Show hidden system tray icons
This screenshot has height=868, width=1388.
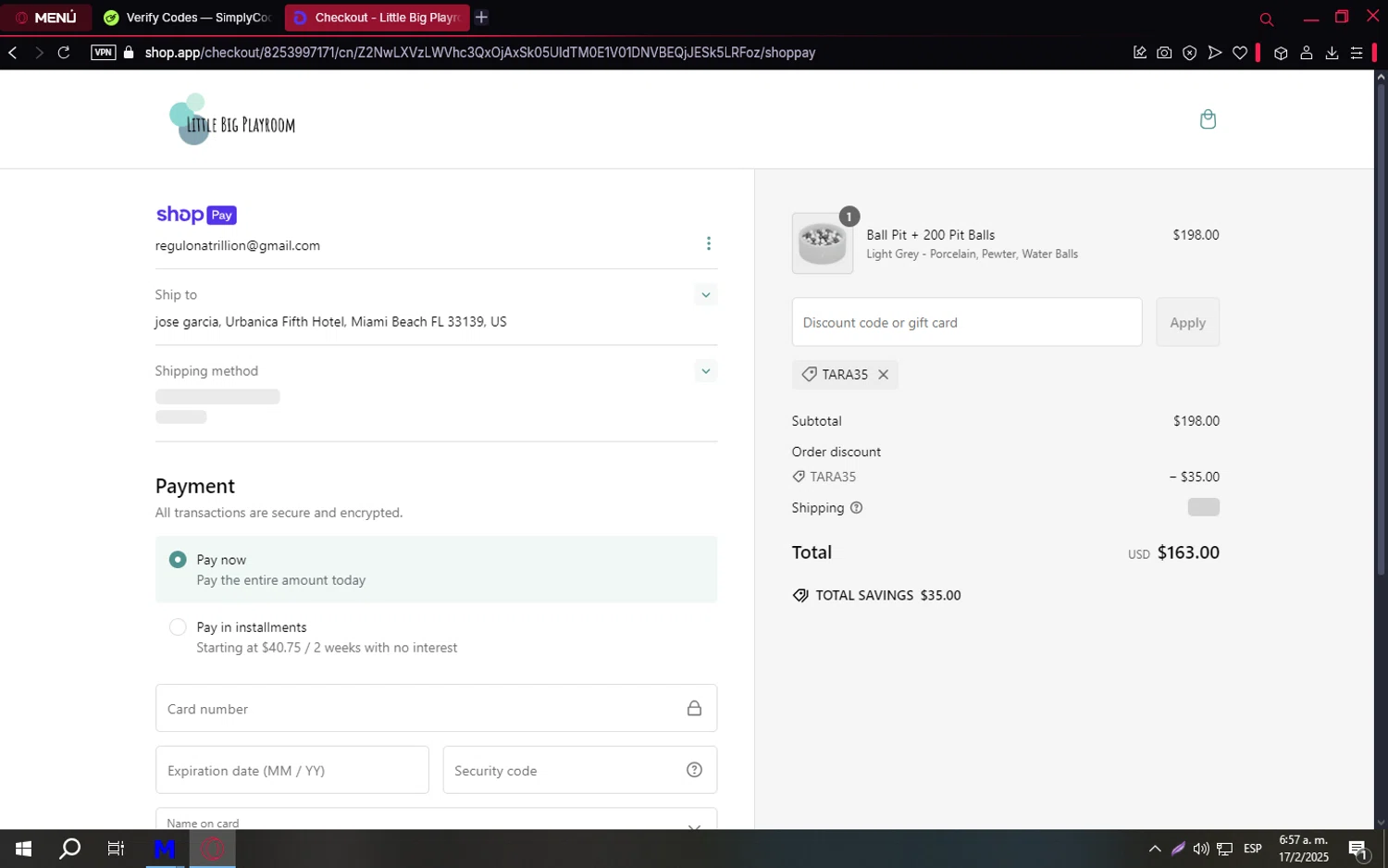click(x=1155, y=849)
